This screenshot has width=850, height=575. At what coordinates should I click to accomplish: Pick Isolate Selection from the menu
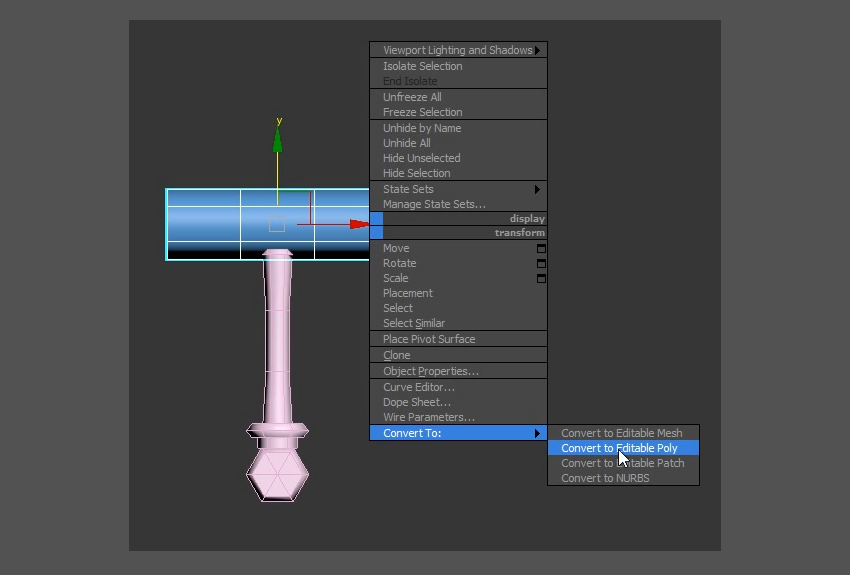422,66
